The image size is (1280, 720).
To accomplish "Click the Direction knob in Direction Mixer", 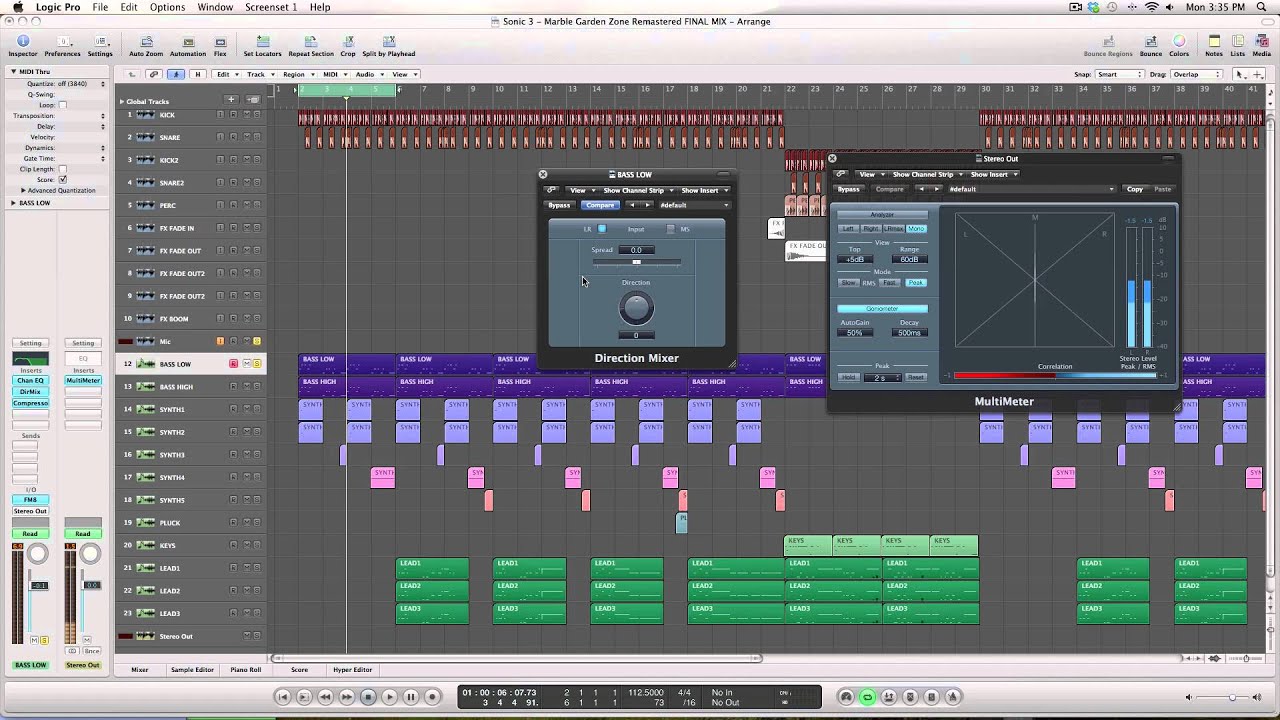I will (x=636, y=308).
